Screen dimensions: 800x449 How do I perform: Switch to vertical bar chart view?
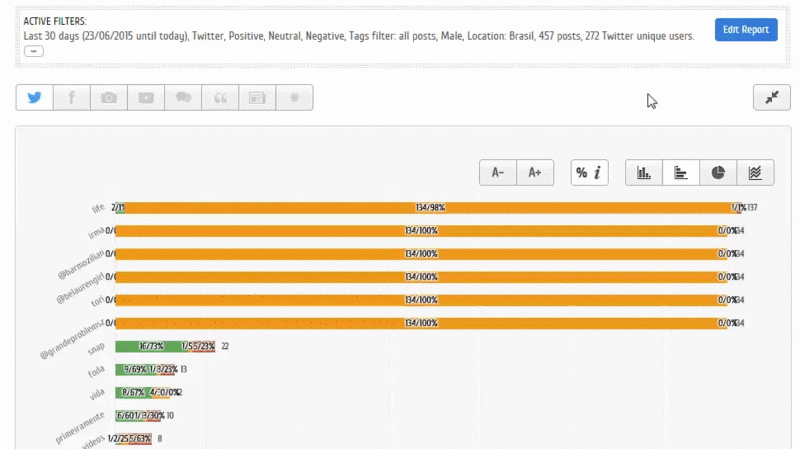(x=644, y=172)
